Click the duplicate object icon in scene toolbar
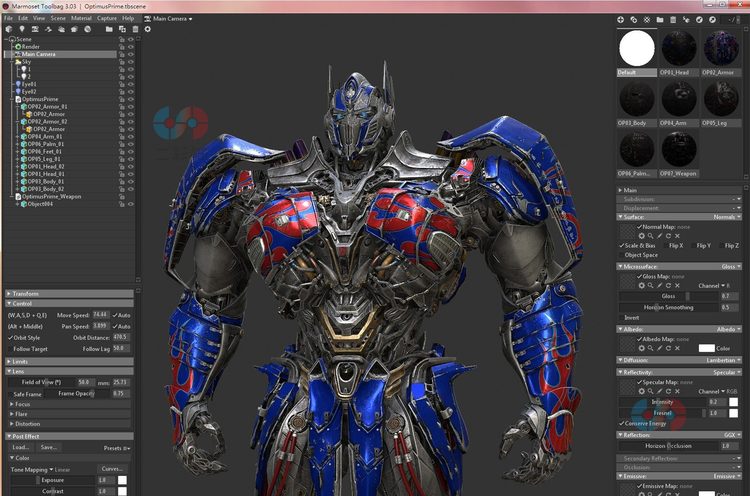The height and width of the screenshot is (496, 750). (x=122, y=29)
